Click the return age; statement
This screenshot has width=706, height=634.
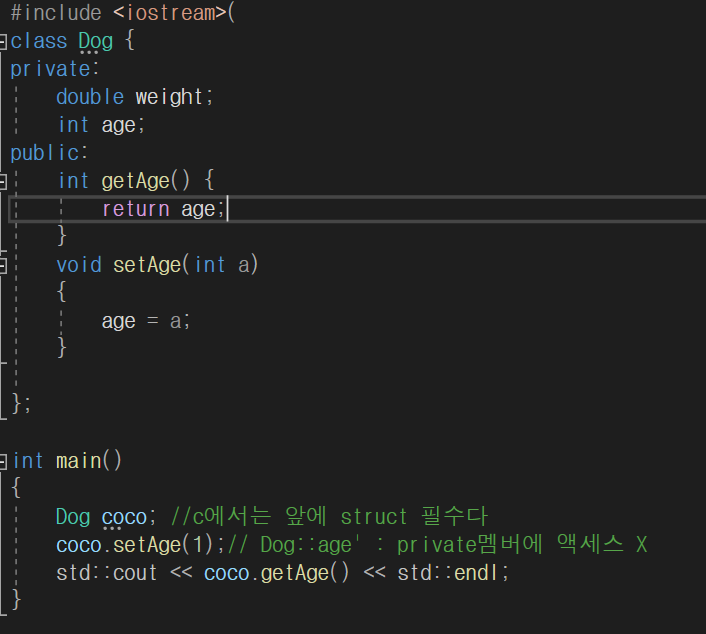(163, 209)
